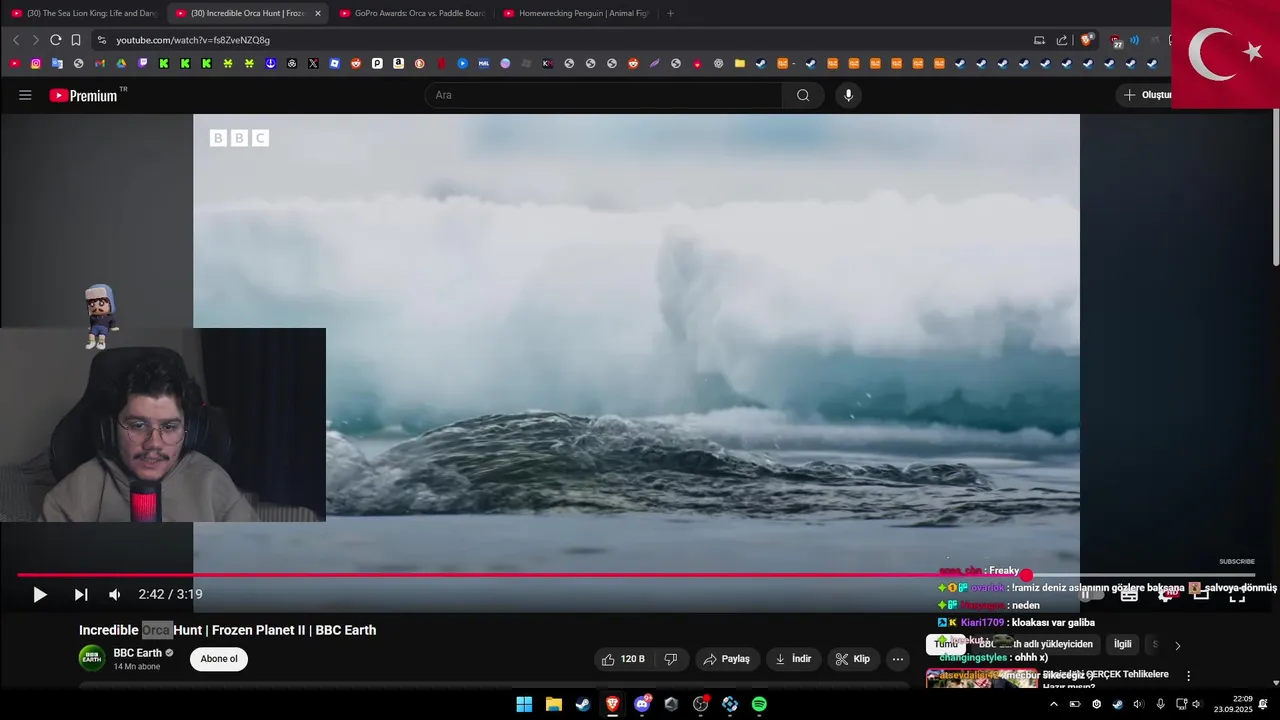Close the Incredible Orca Hunt tab
Viewport: 1280px width, 720px height.
tap(318, 13)
